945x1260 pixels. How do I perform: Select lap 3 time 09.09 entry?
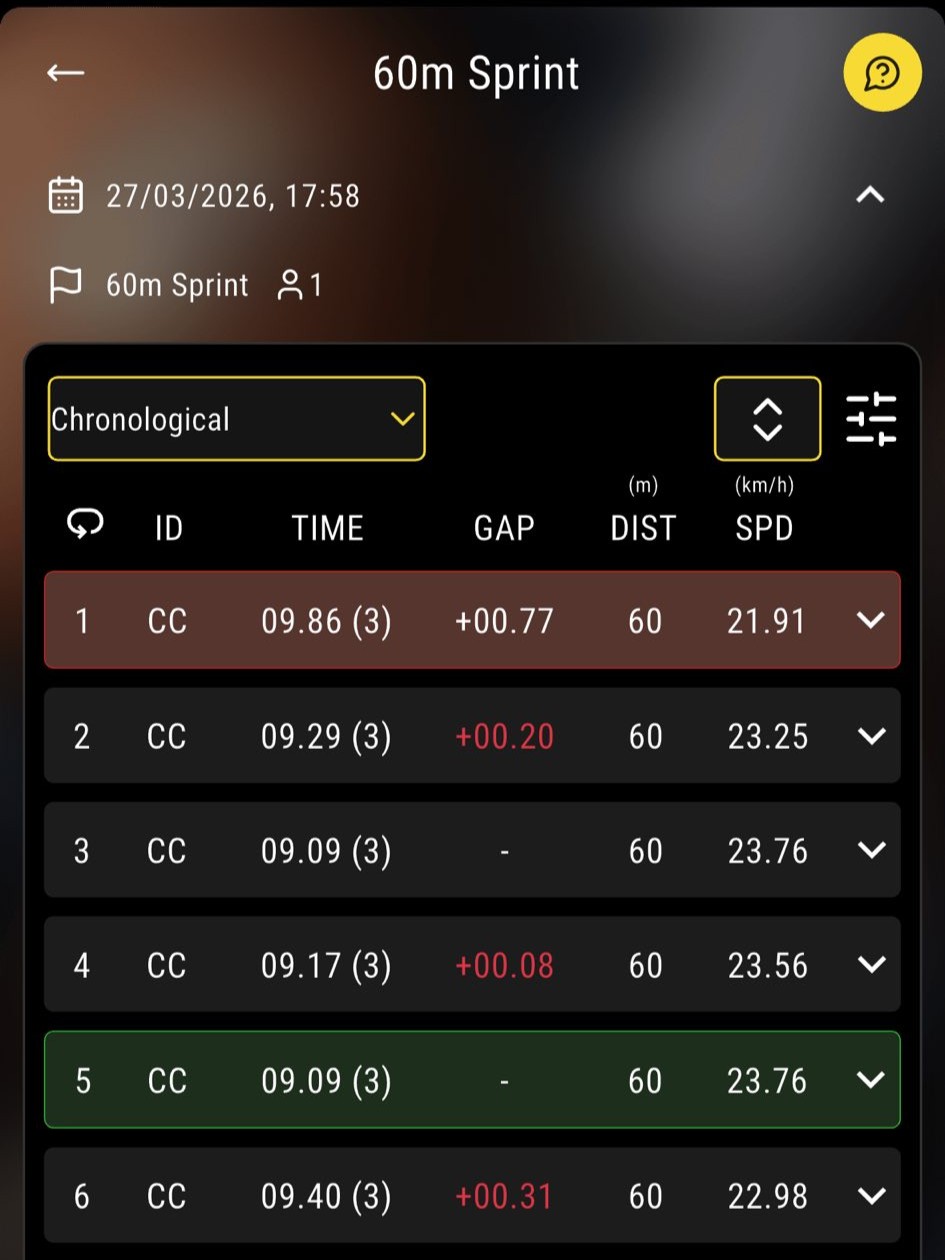tap(326, 851)
